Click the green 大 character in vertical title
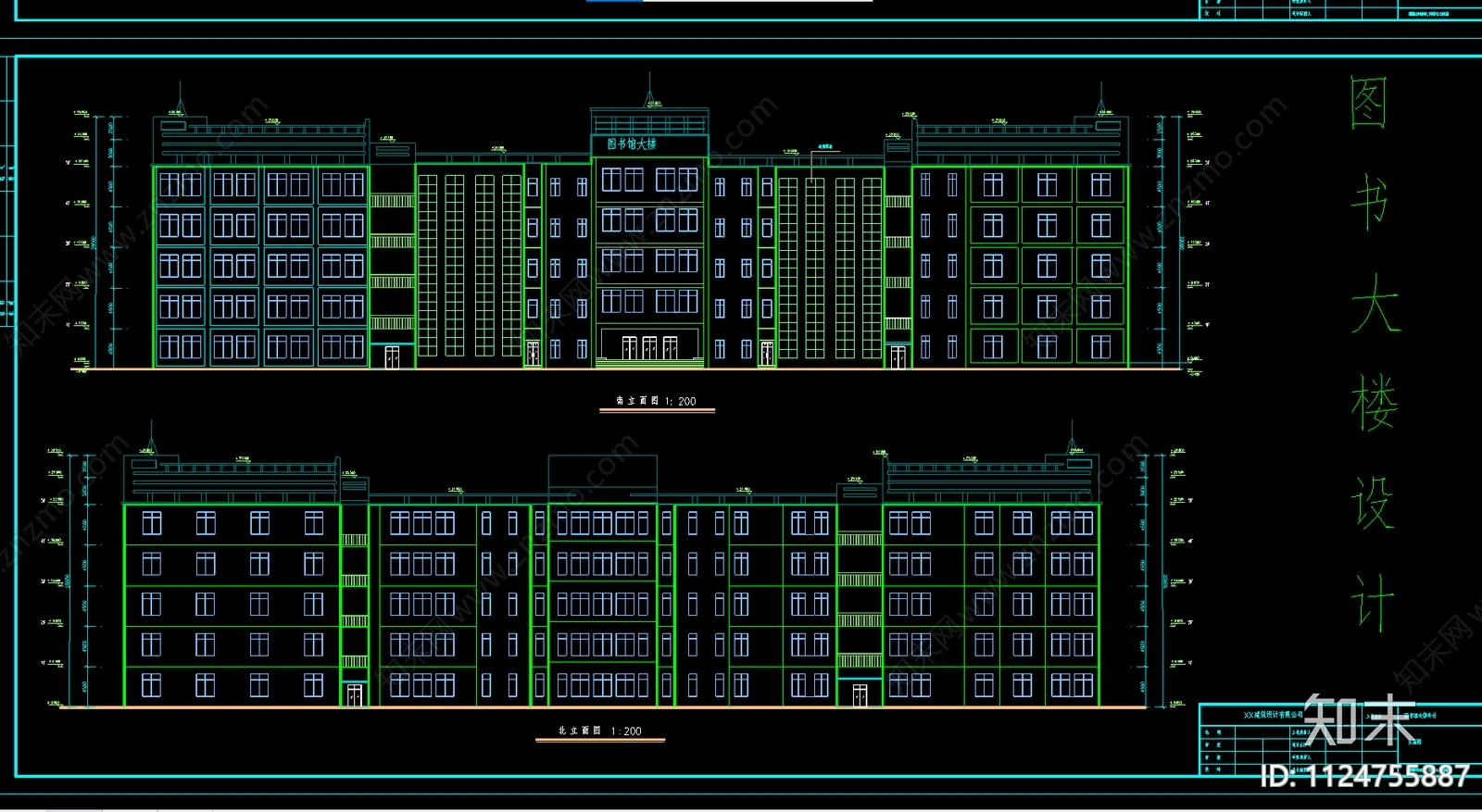 [x=1375, y=304]
